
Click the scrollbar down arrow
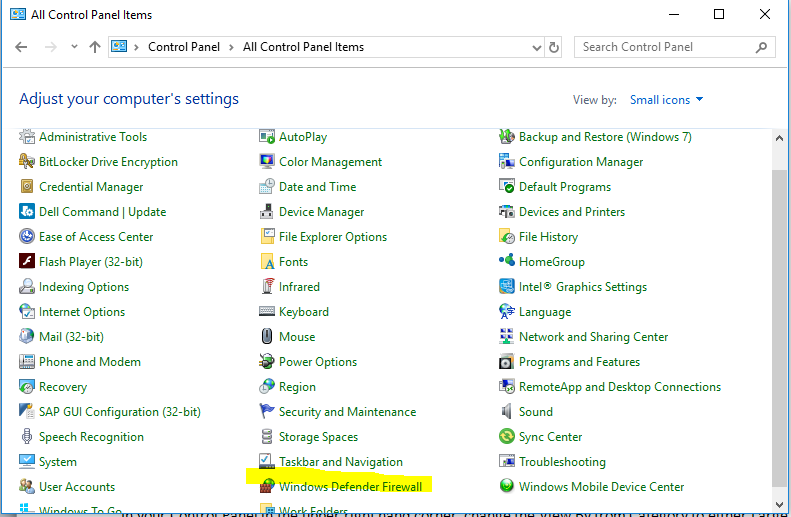click(779, 504)
